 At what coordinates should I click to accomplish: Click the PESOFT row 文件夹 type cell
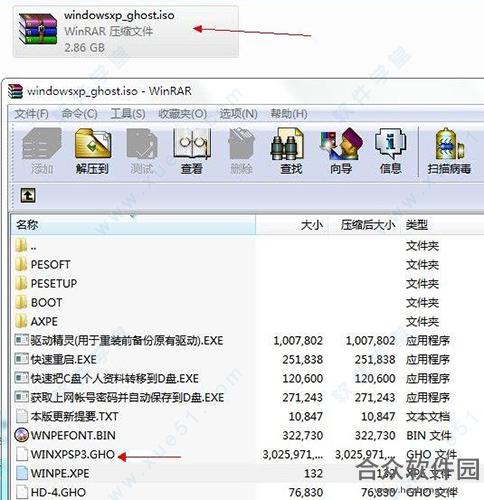point(422,265)
